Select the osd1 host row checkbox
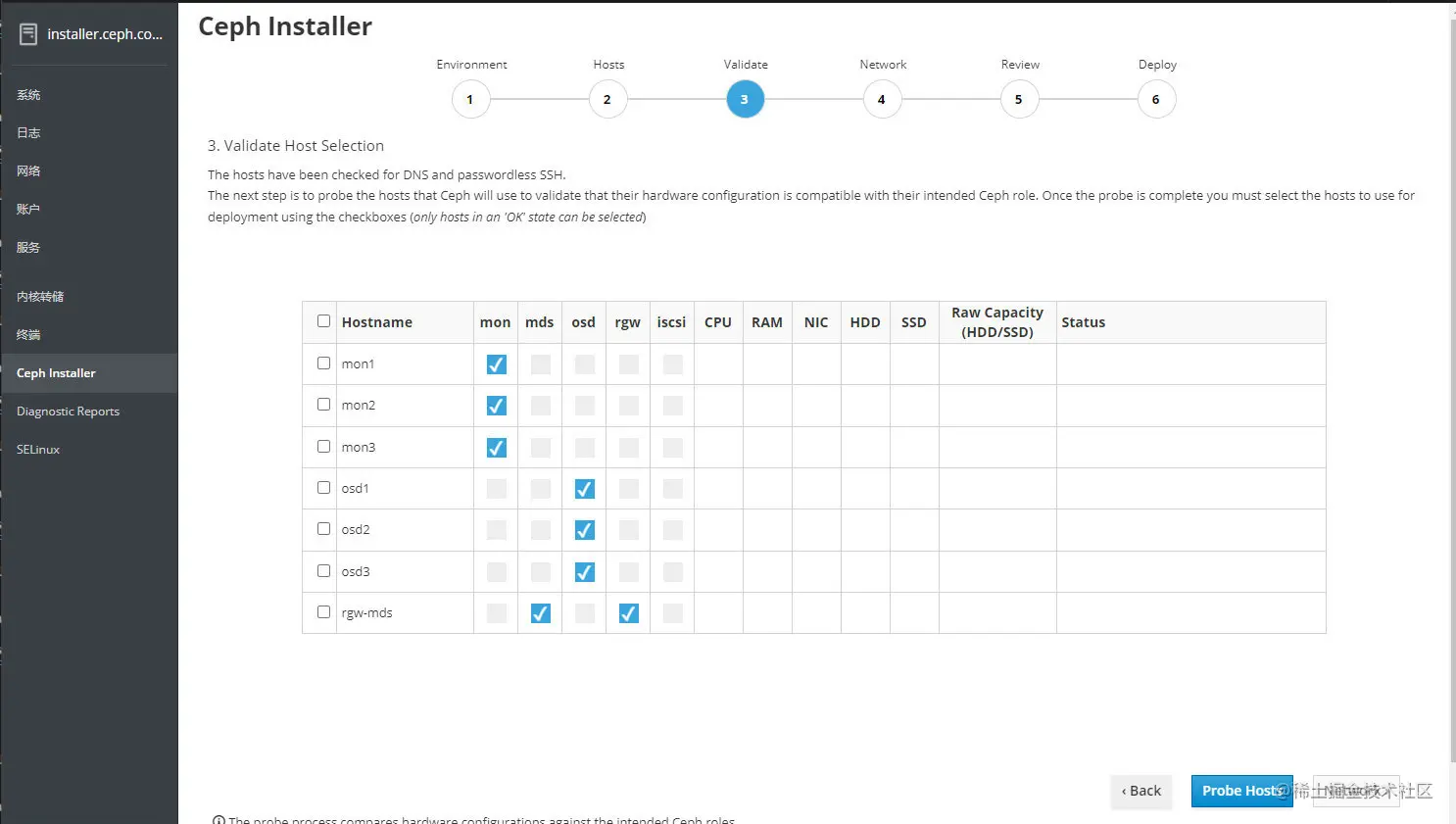 323,488
